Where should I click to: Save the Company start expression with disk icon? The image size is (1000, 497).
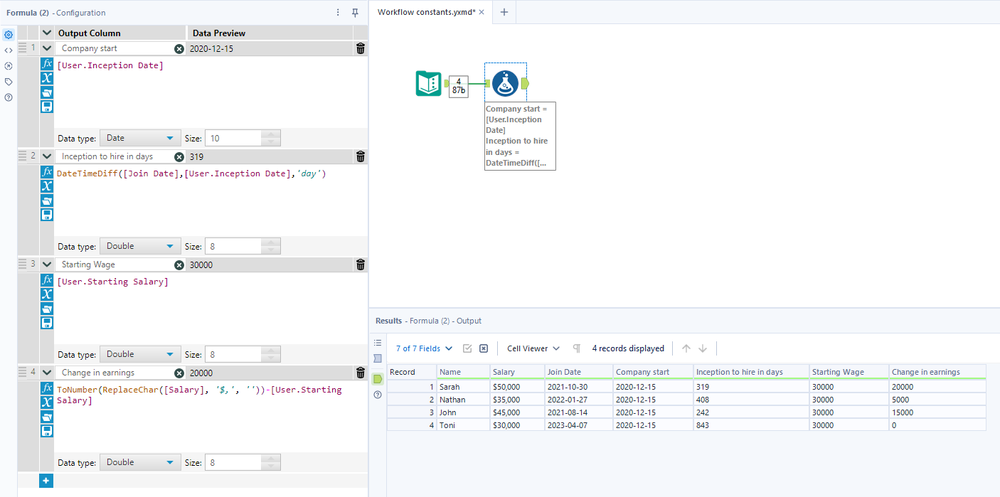tap(47, 107)
